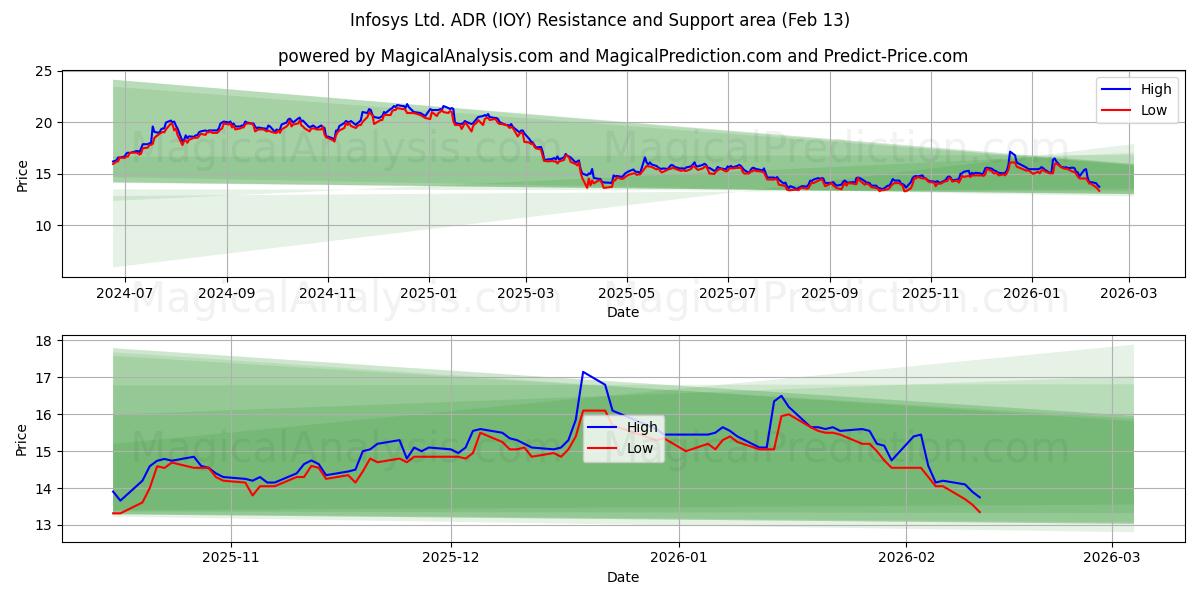Click the '25' price tick on top chart

(43, 71)
